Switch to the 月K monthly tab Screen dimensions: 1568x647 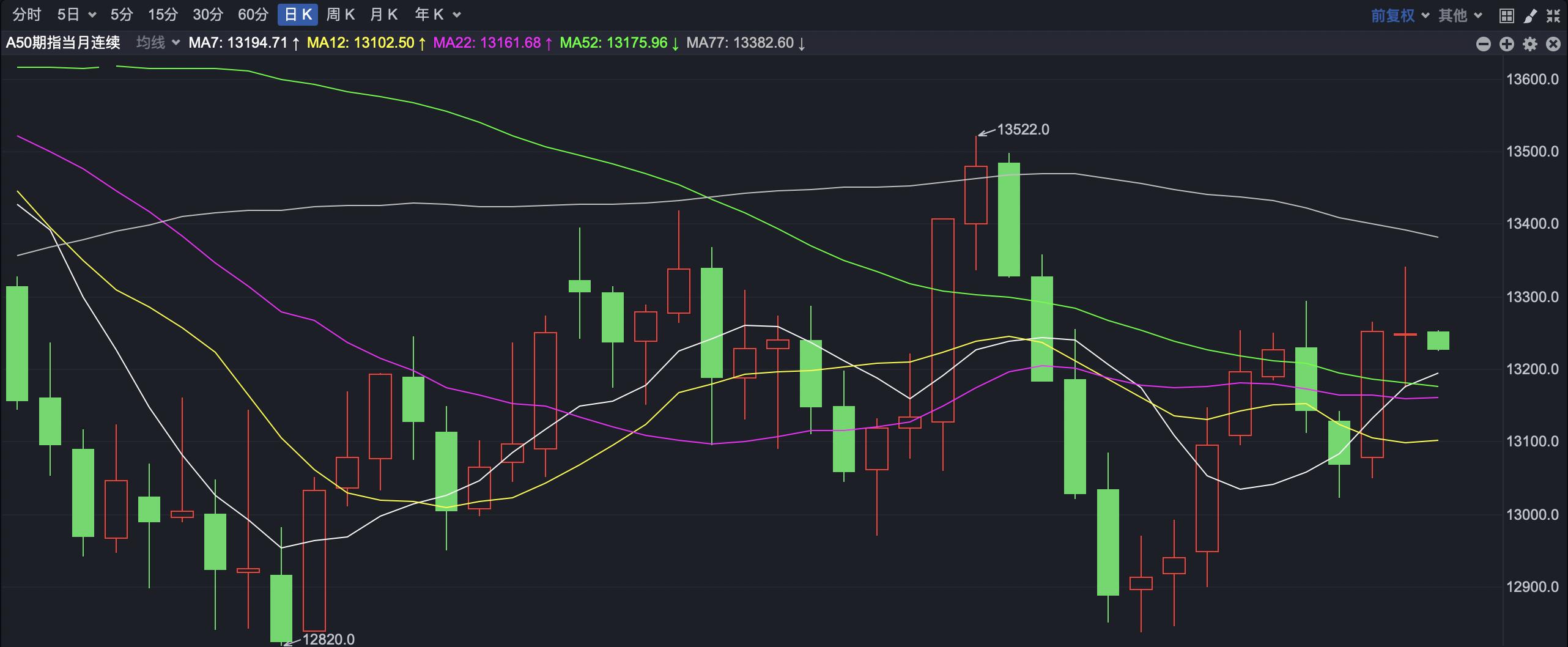point(384,15)
